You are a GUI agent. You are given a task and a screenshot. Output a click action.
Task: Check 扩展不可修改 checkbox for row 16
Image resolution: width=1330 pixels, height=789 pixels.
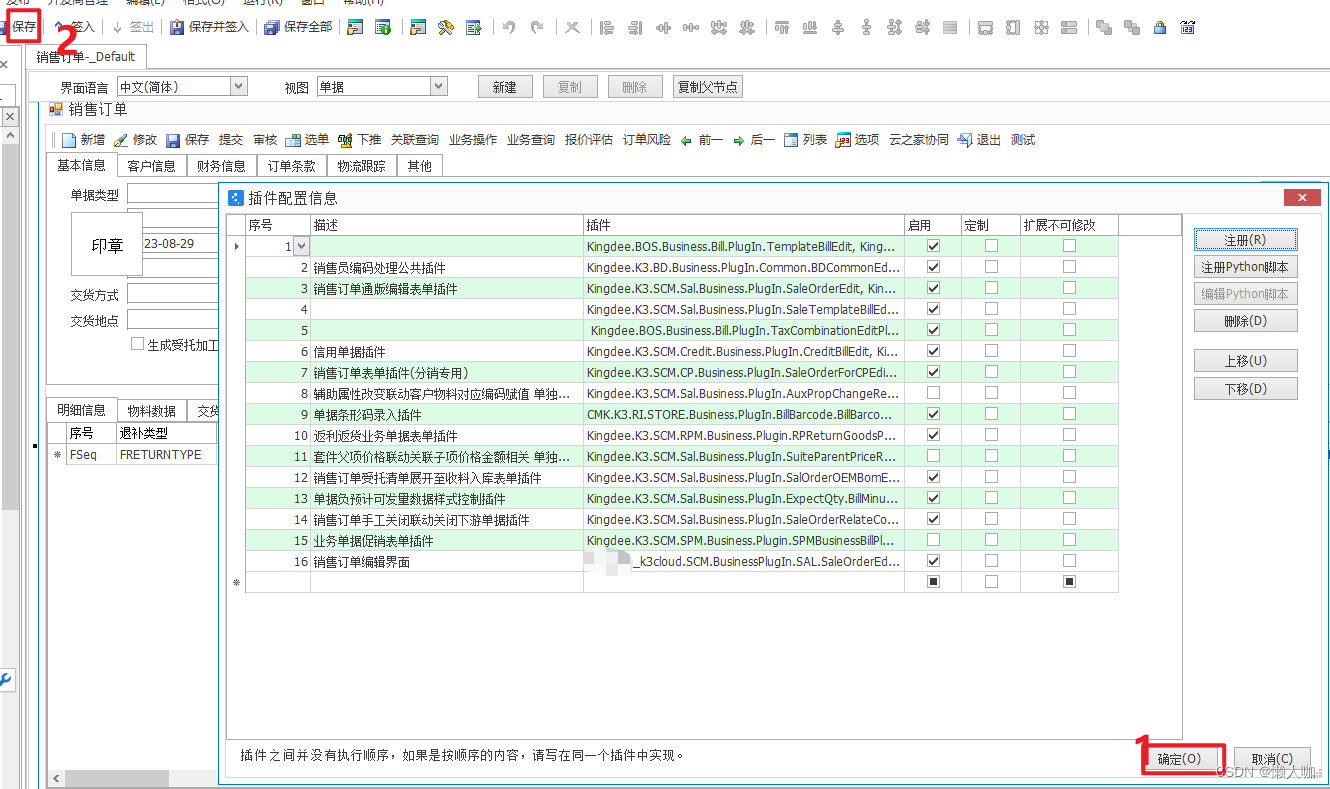[x=1069, y=561]
